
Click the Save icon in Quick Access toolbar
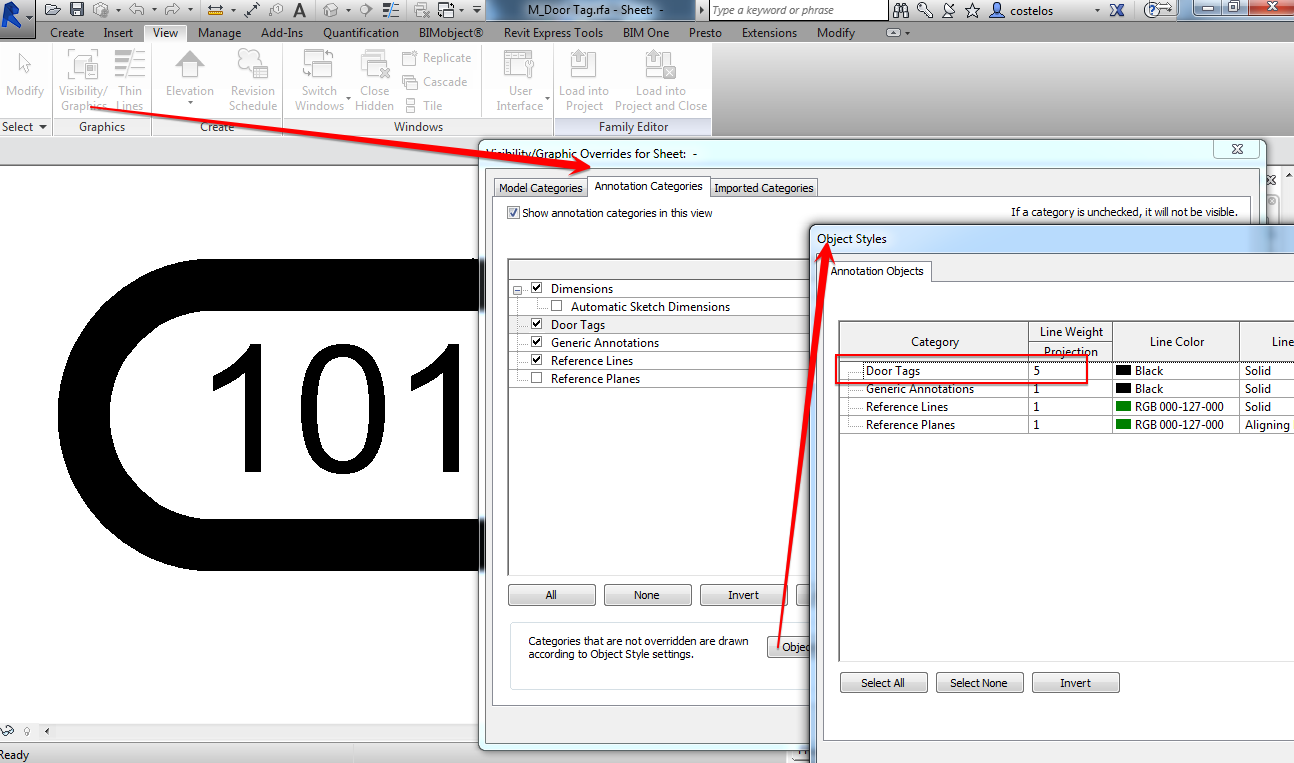tap(75, 9)
